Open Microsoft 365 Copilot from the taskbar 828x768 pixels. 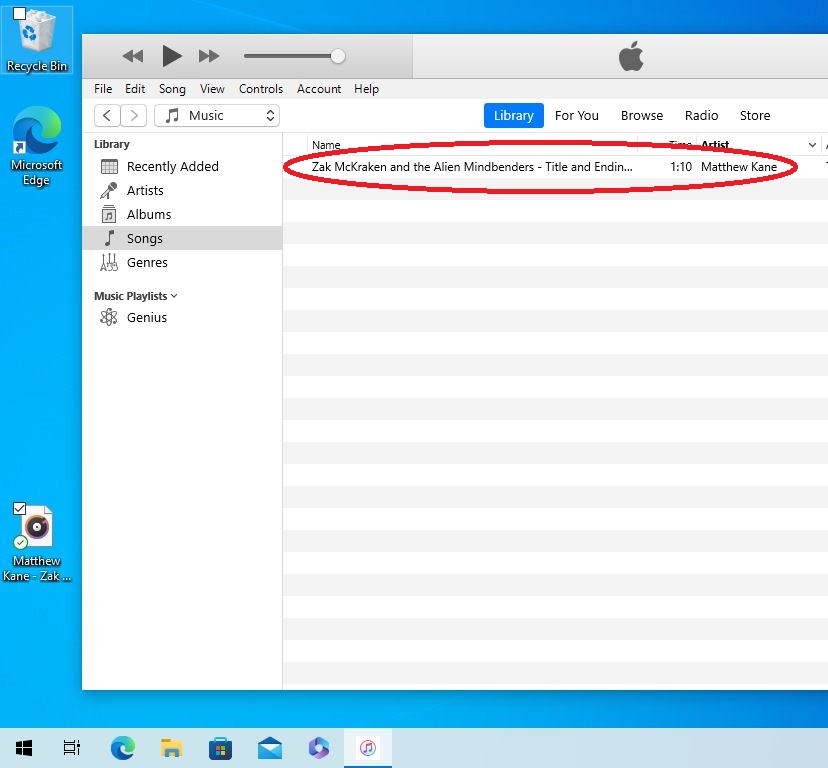click(x=319, y=748)
